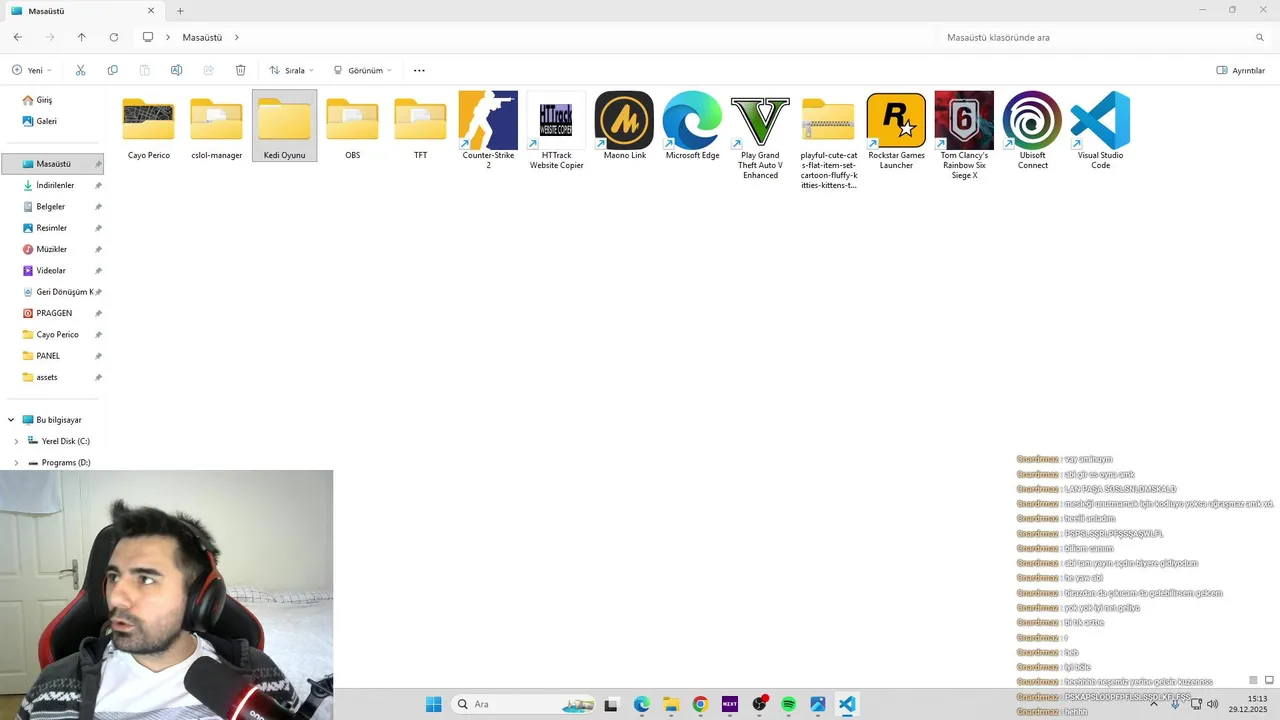Open Galeri in the navigation pane
This screenshot has width=1280, height=720.
[x=46, y=121]
